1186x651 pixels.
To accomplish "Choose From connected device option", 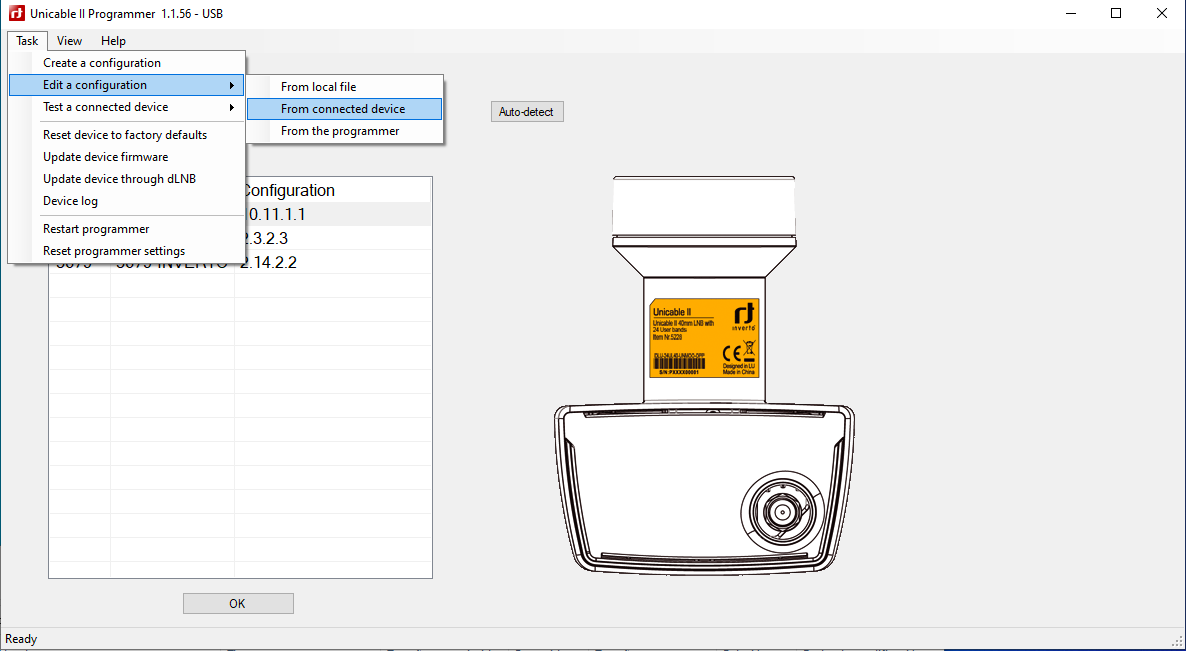I will (x=343, y=109).
